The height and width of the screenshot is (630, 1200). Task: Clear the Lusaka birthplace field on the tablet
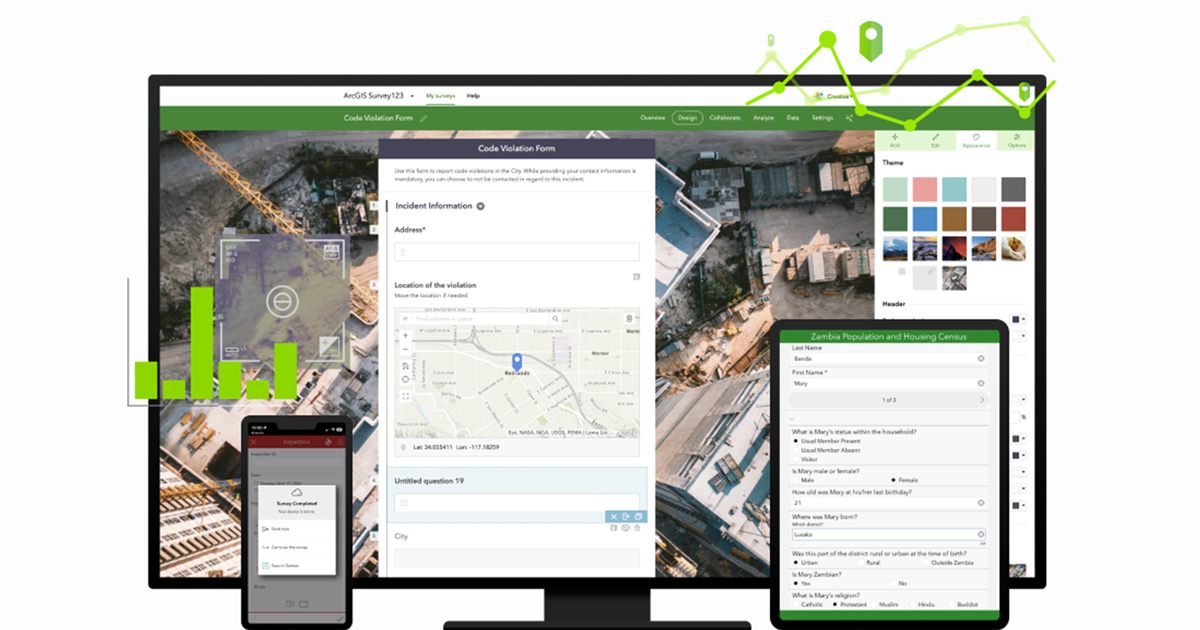tap(981, 535)
